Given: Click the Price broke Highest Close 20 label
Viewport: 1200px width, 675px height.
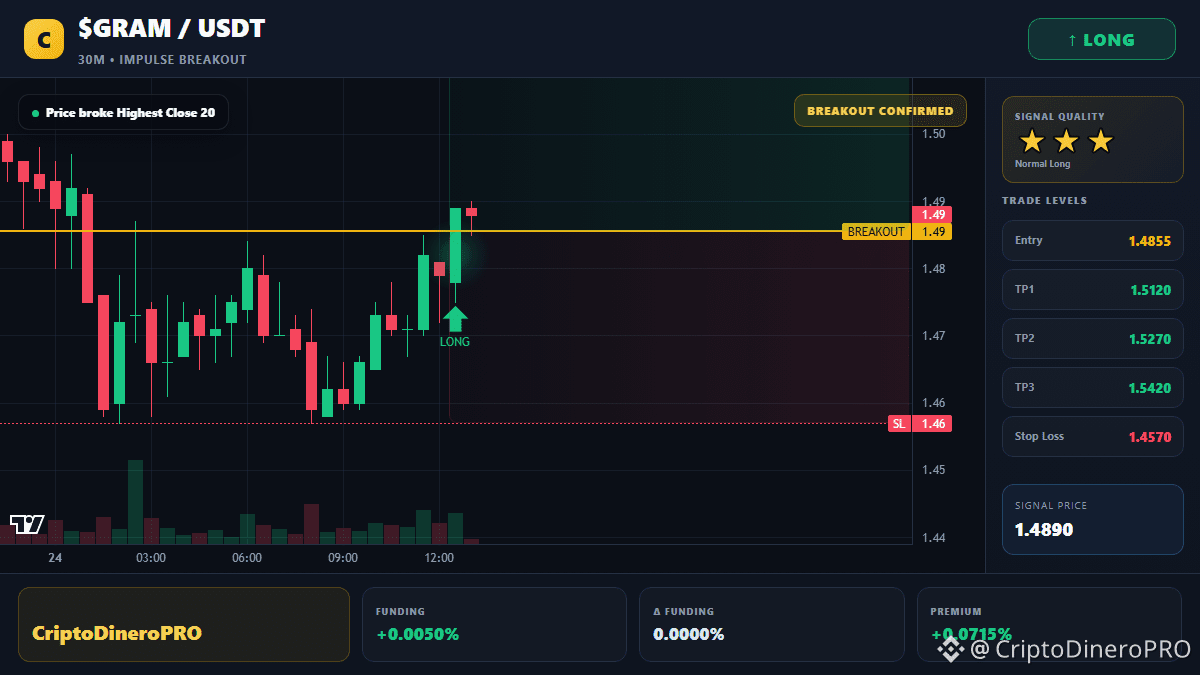Looking at the screenshot, I should [x=123, y=113].
